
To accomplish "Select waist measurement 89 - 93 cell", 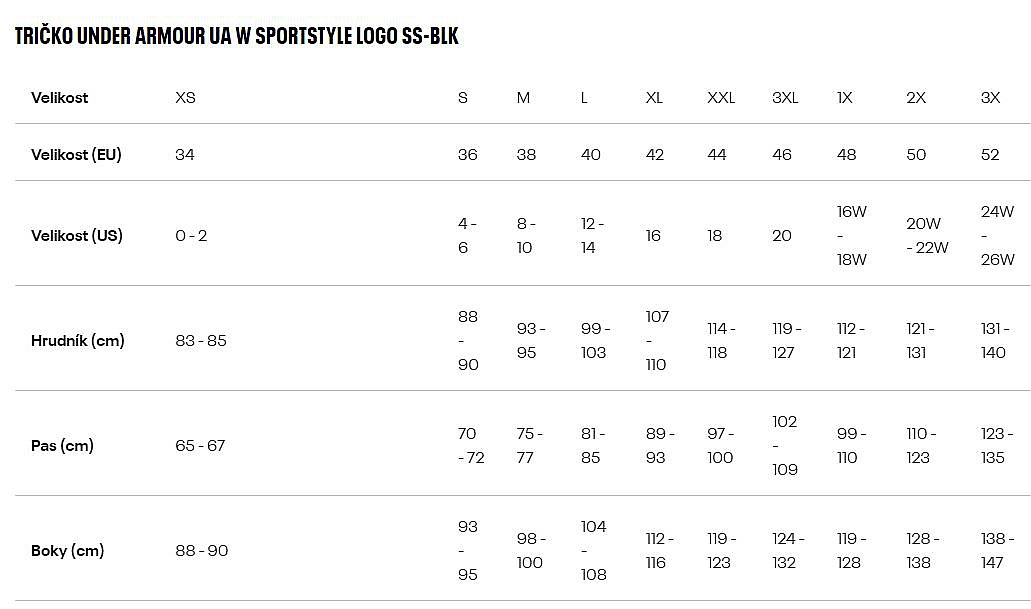I will pyautogui.click(x=660, y=446).
